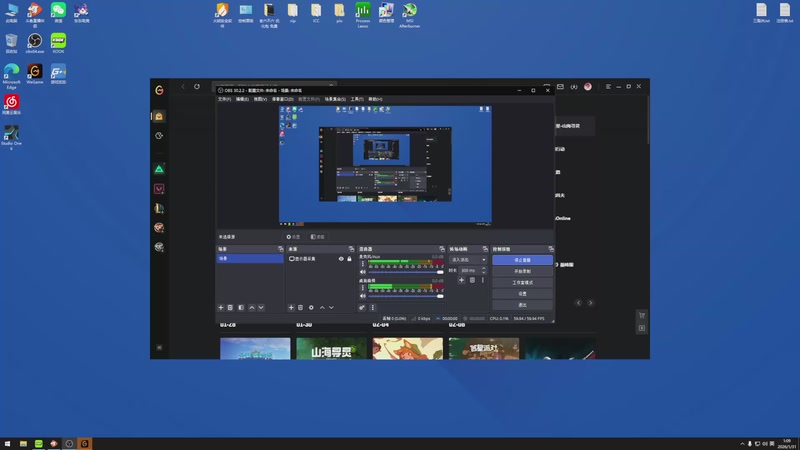Open the transition type dropdown in Scene Transitions
Viewport: 800px width, 450px height.
tap(468, 260)
